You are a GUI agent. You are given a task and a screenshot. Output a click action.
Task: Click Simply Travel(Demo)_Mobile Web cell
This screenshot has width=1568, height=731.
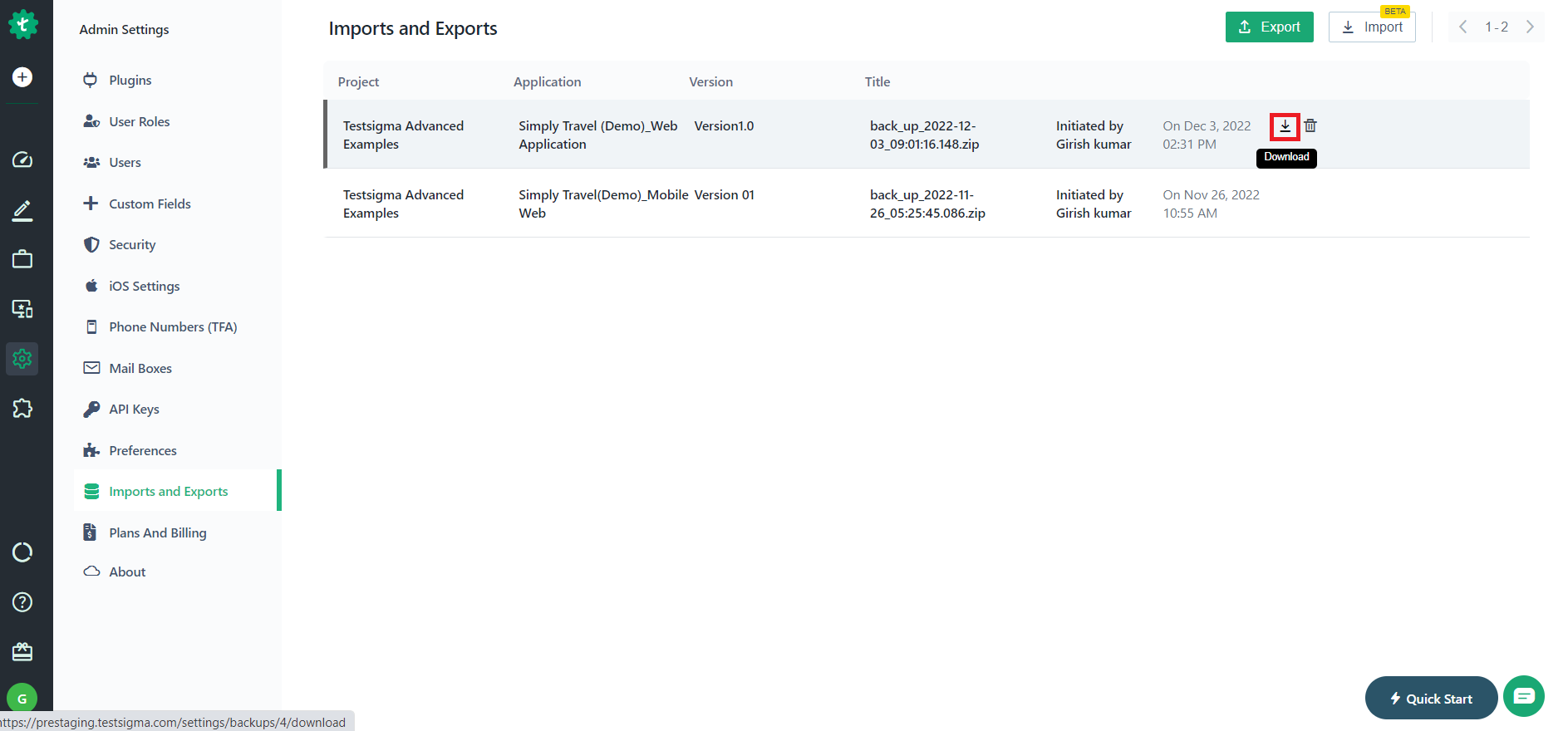pos(603,204)
